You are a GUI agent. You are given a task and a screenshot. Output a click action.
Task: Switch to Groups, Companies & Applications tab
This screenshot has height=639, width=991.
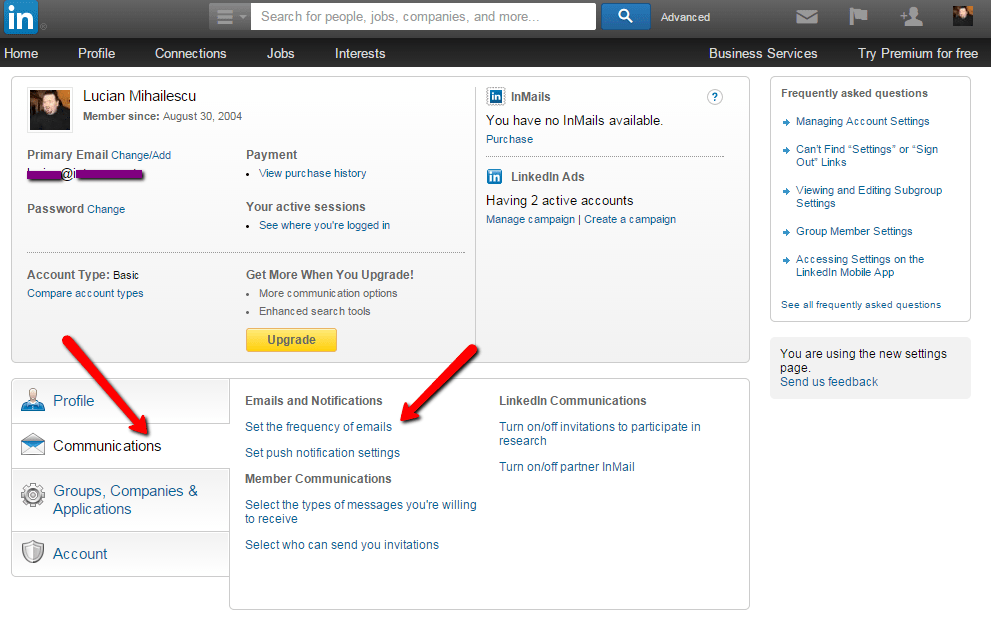[120, 500]
